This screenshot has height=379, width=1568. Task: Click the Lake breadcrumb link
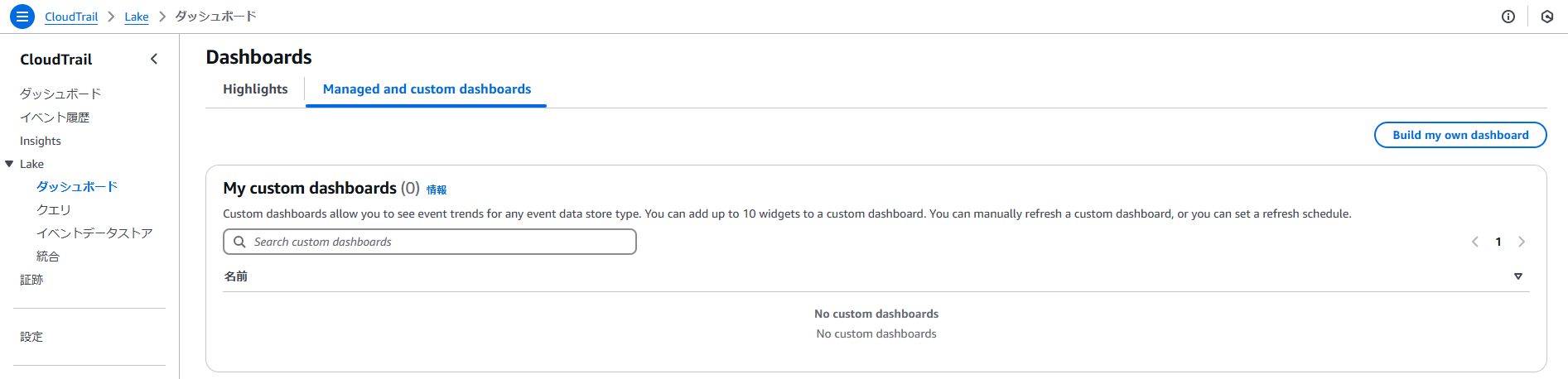(x=137, y=17)
